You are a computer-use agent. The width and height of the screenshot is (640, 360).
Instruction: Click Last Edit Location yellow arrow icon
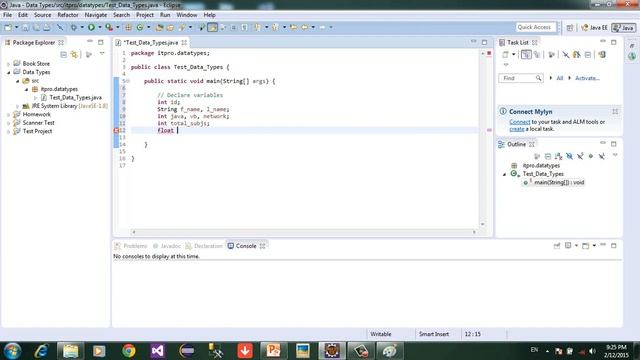293,27
